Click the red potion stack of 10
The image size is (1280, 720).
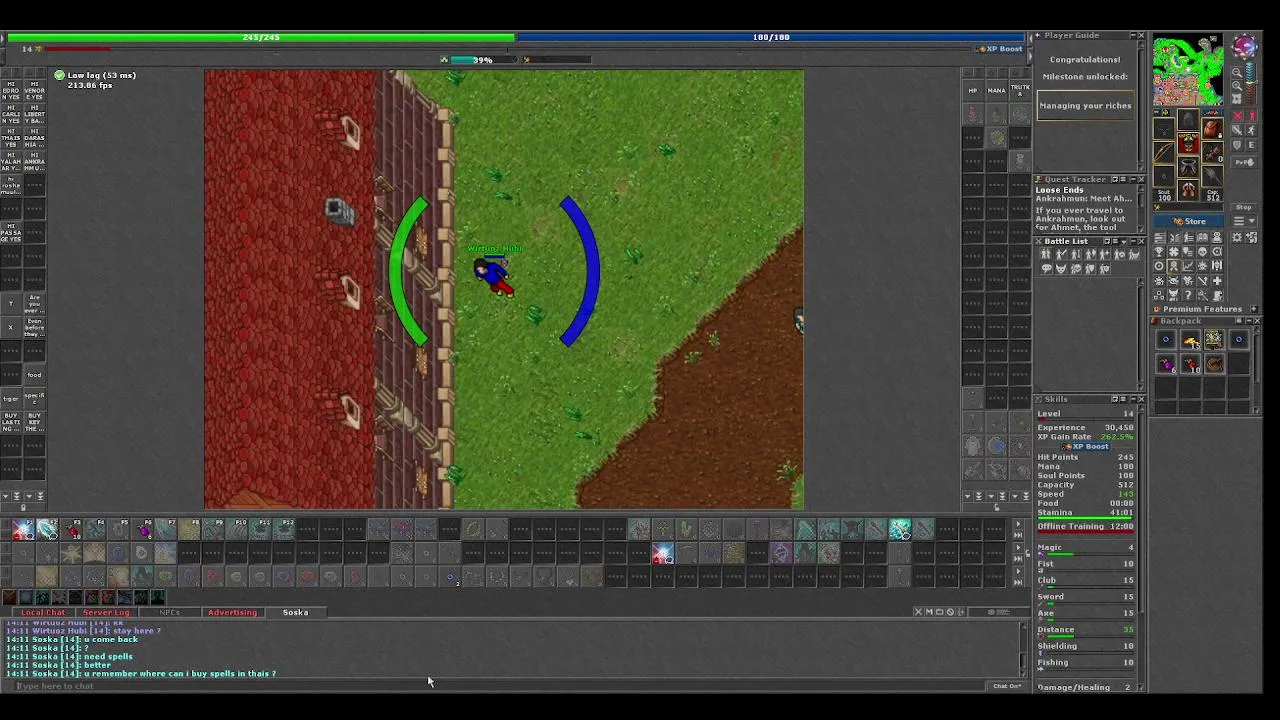coord(1191,364)
